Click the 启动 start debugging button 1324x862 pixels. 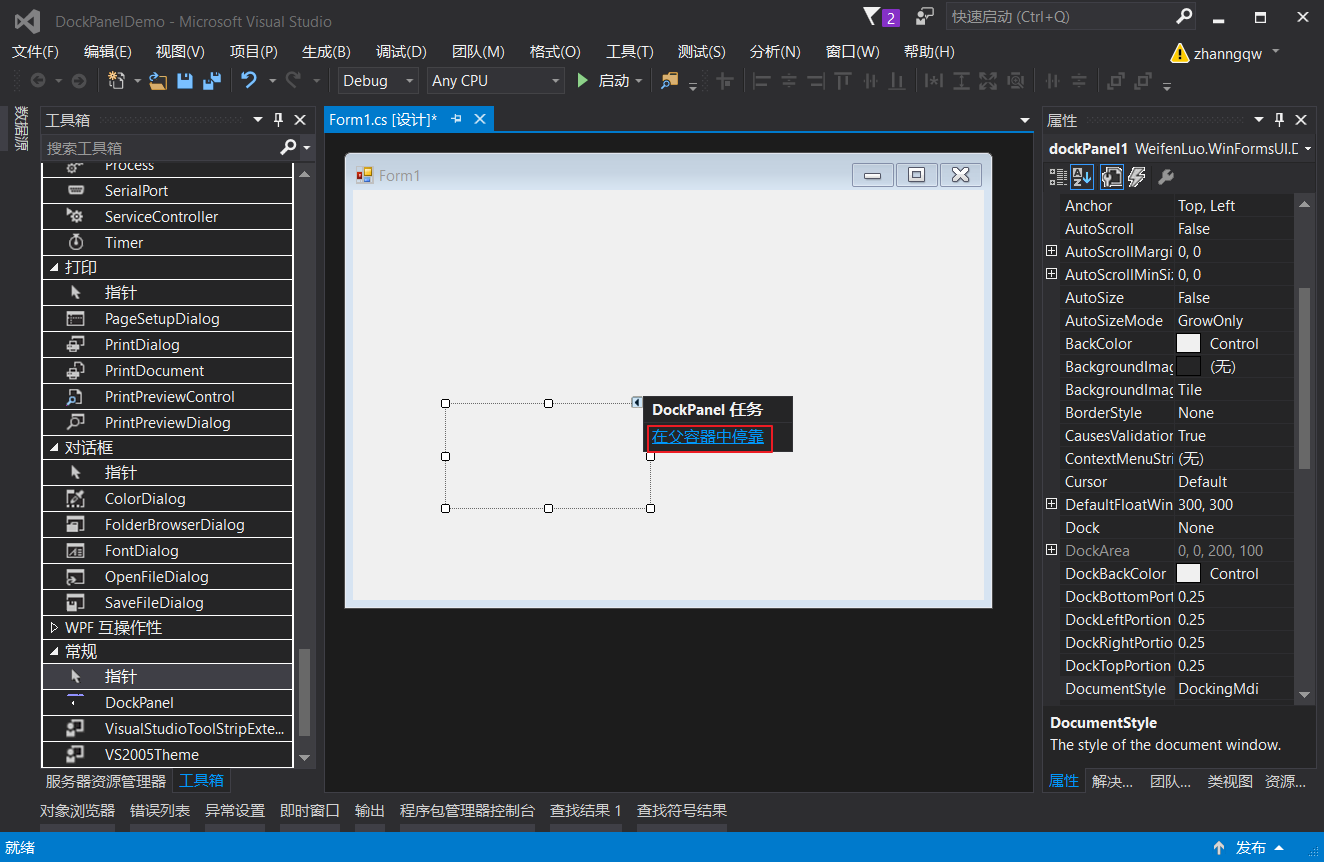pyautogui.click(x=603, y=81)
